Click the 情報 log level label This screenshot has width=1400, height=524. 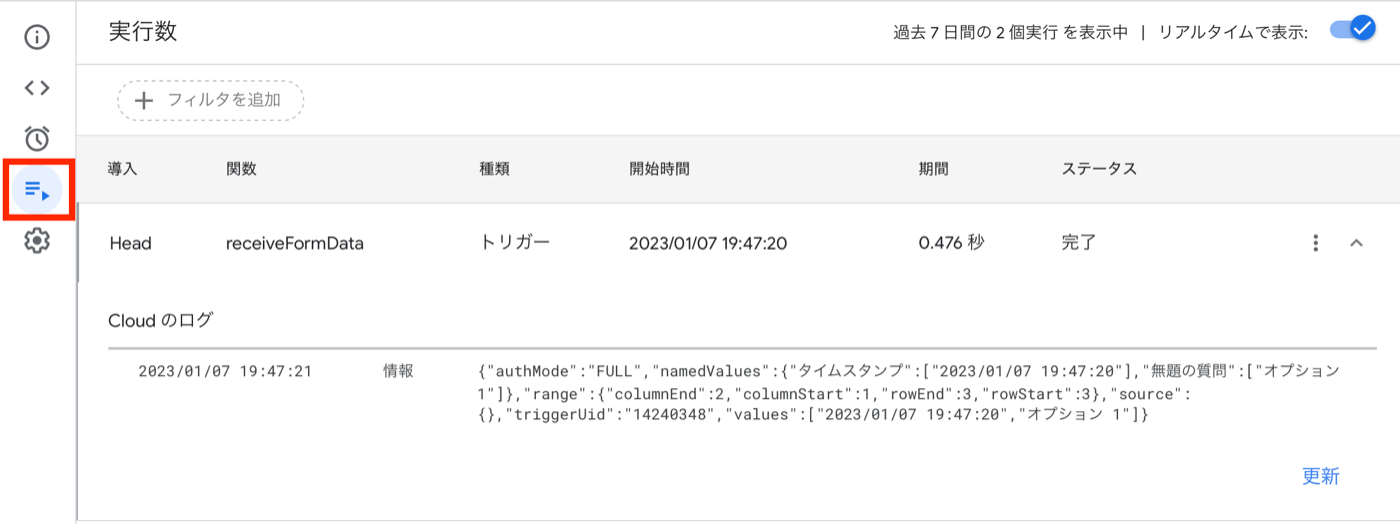(x=398, y=372)
